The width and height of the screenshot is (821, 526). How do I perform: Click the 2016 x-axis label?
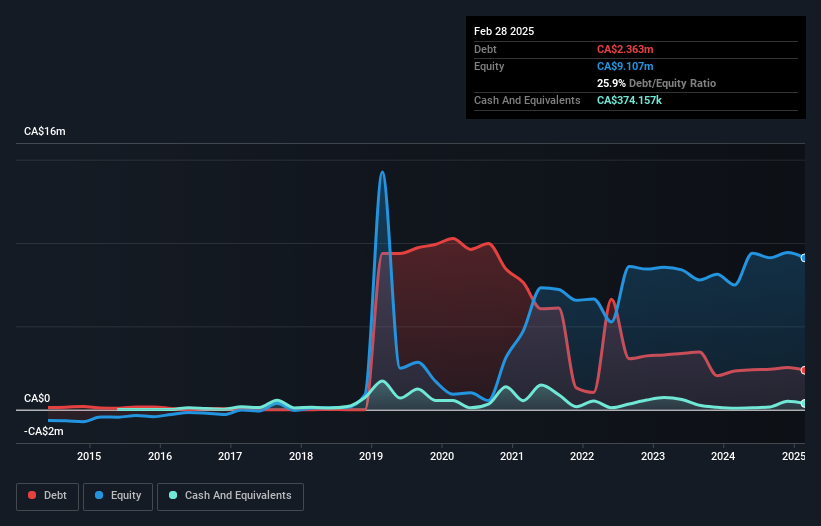(160, 456)
